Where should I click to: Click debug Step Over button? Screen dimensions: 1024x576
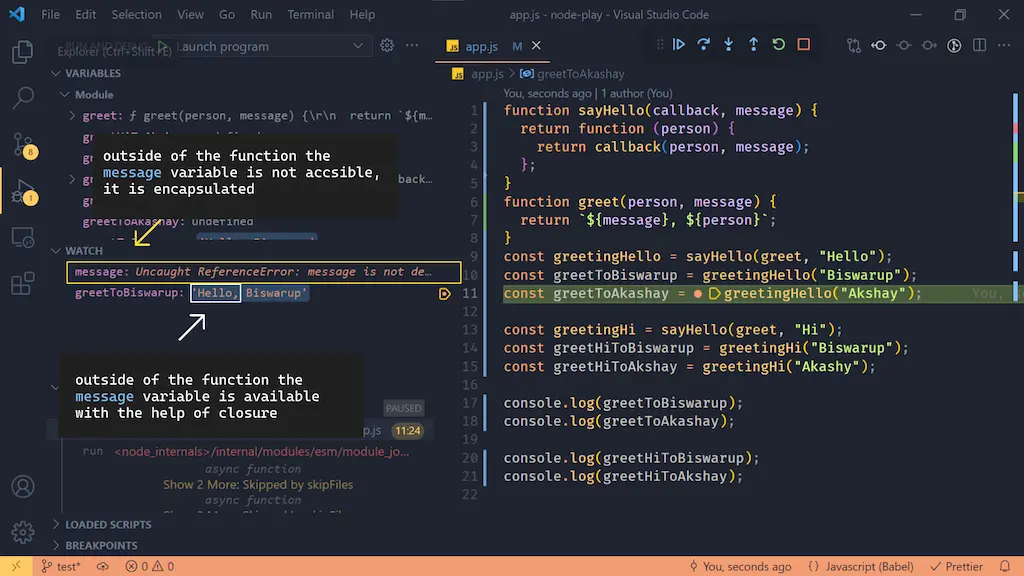pos(703,44)
